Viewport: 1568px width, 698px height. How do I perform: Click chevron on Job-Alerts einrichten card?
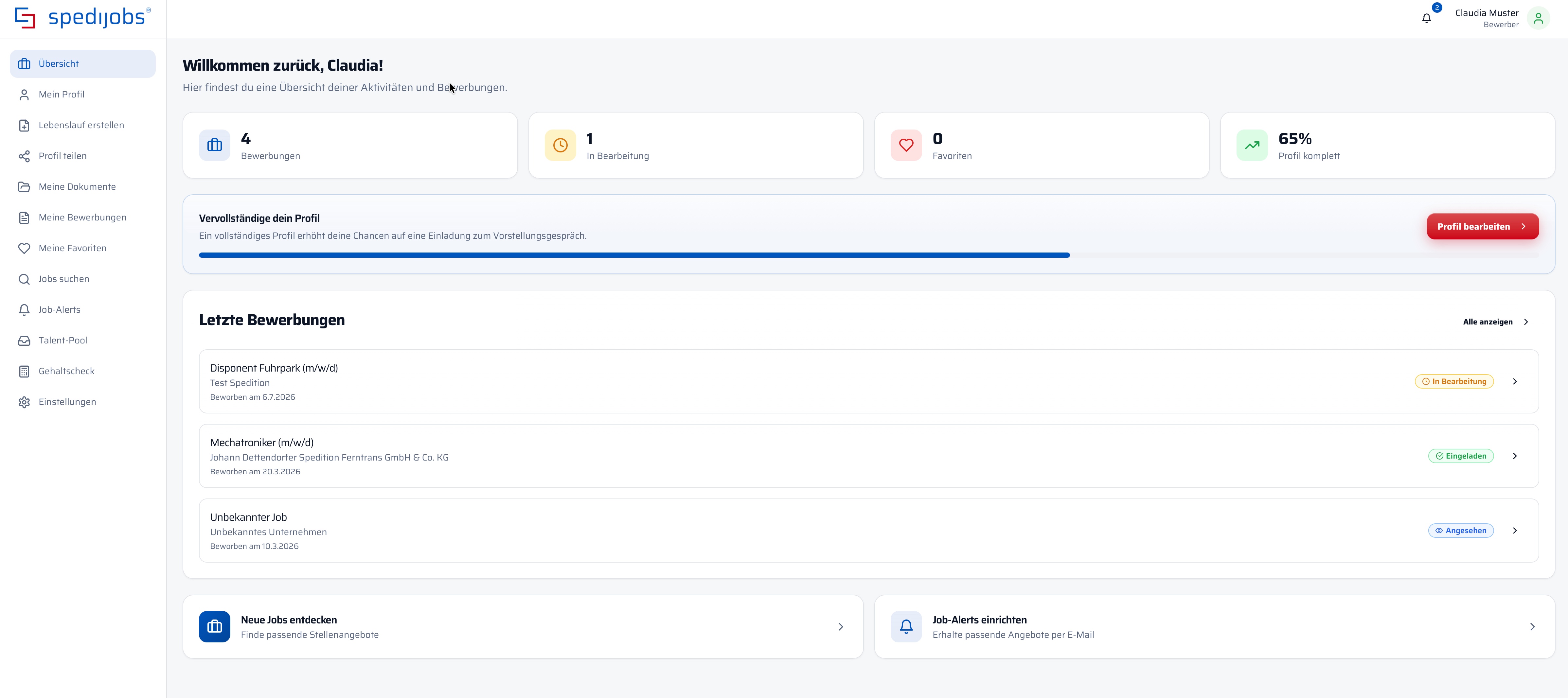click(x=1532, y=626)
